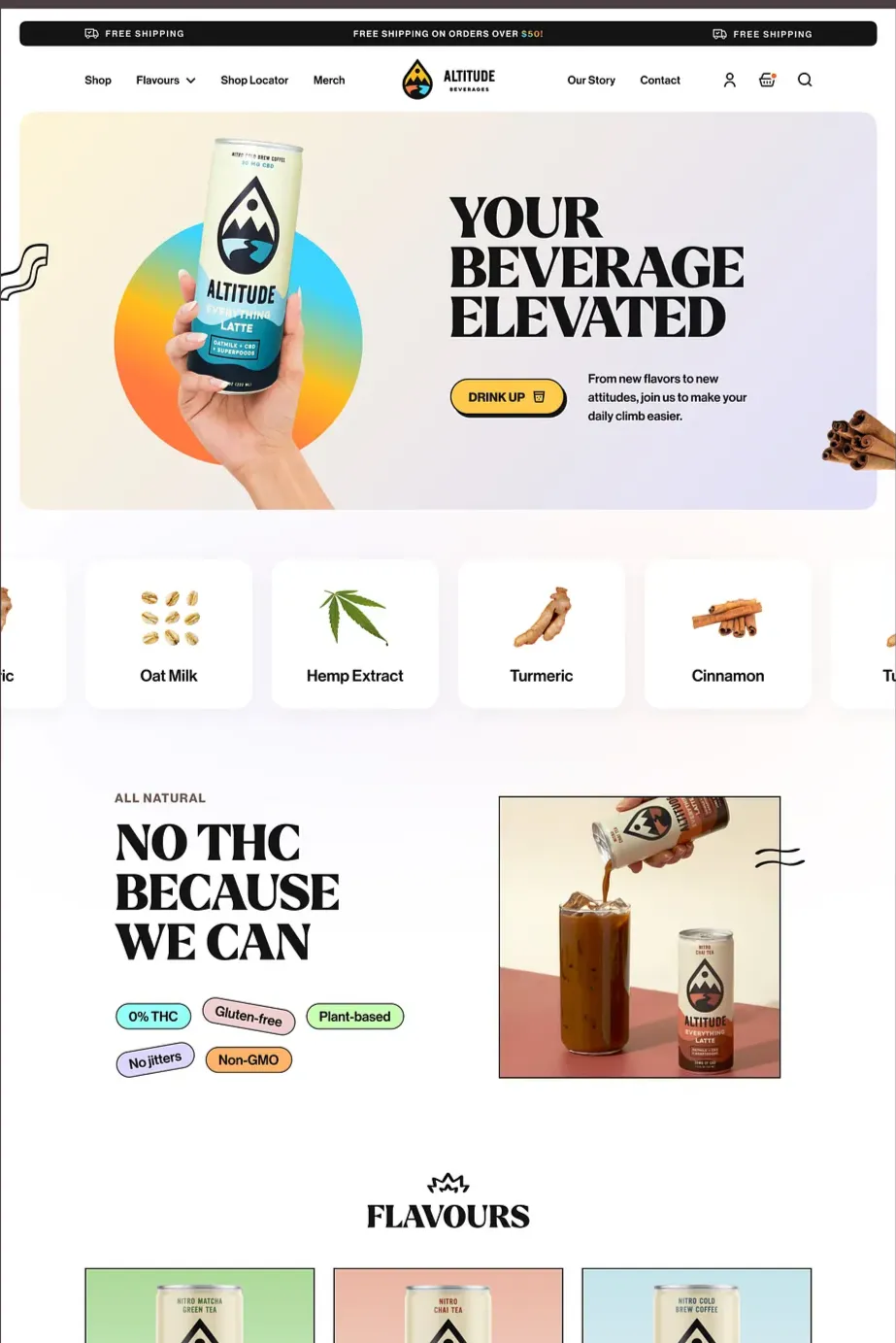This screenshot has height=1343, width=896.
Task: Expand the Flavours dropdown menu
Action: click(165, 80)
